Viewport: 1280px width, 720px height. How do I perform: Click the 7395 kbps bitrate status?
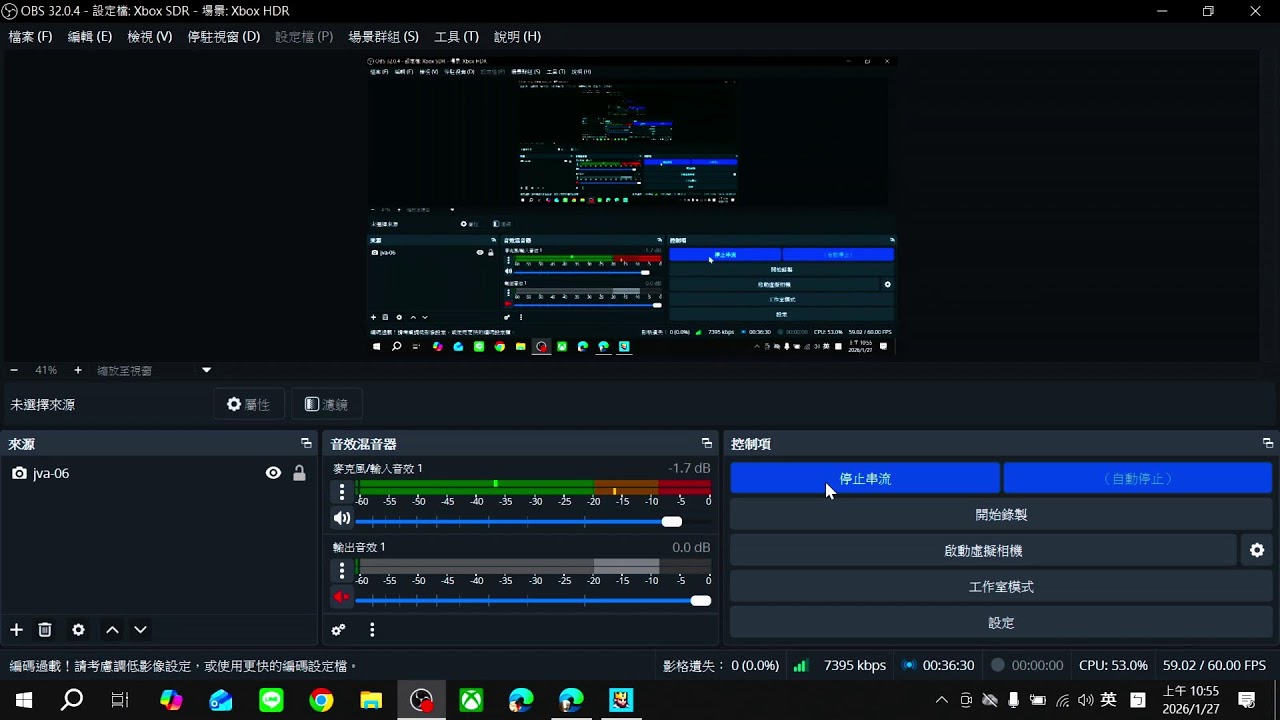pyautogui.click(x=855, y=665)
